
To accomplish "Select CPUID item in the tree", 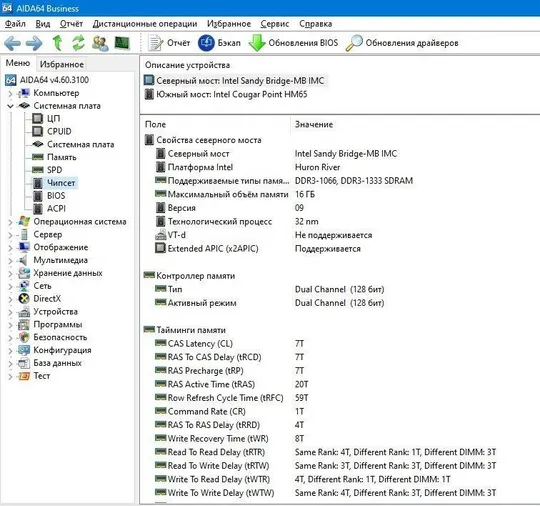I will (x=59, y=131).
